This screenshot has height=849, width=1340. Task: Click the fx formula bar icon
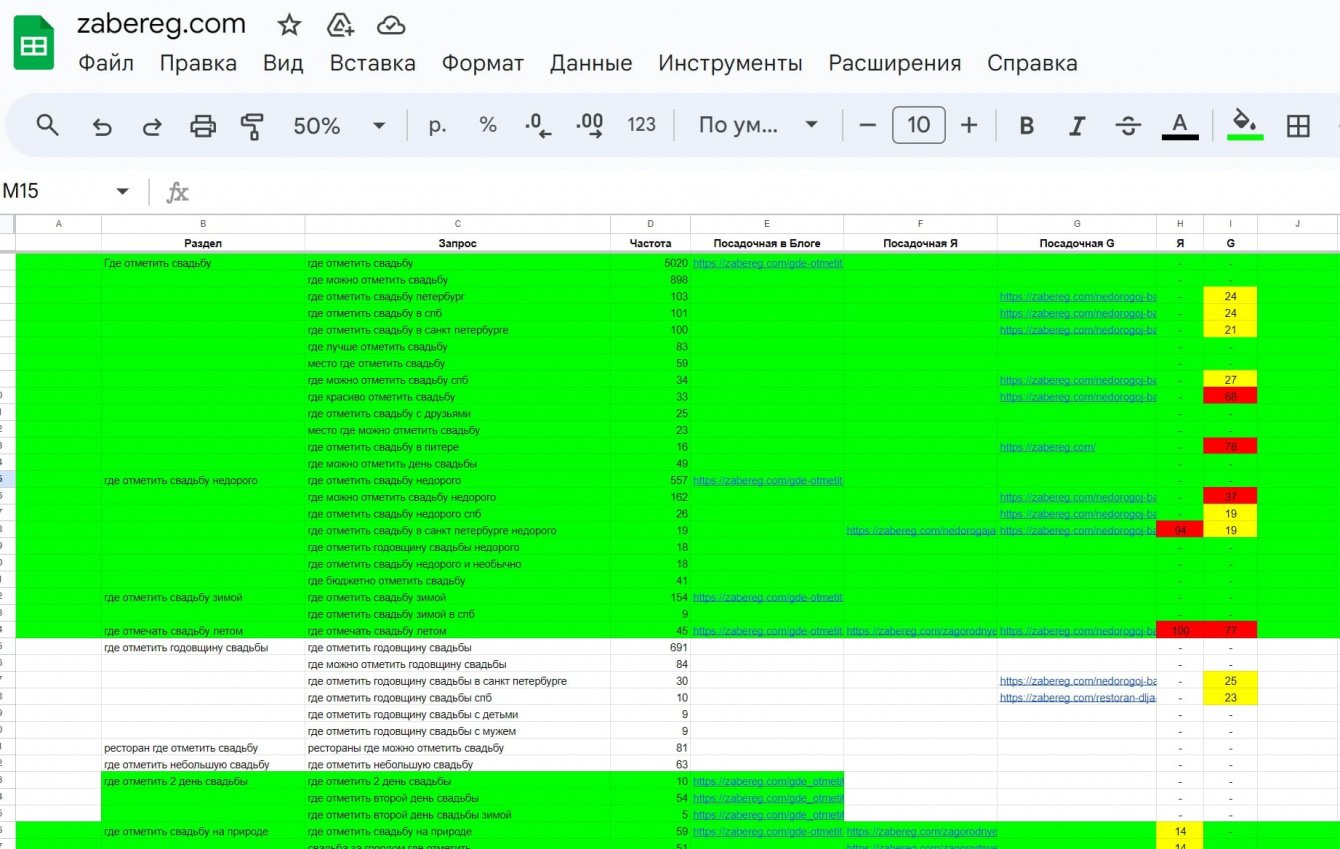click(x=177, y=192)
